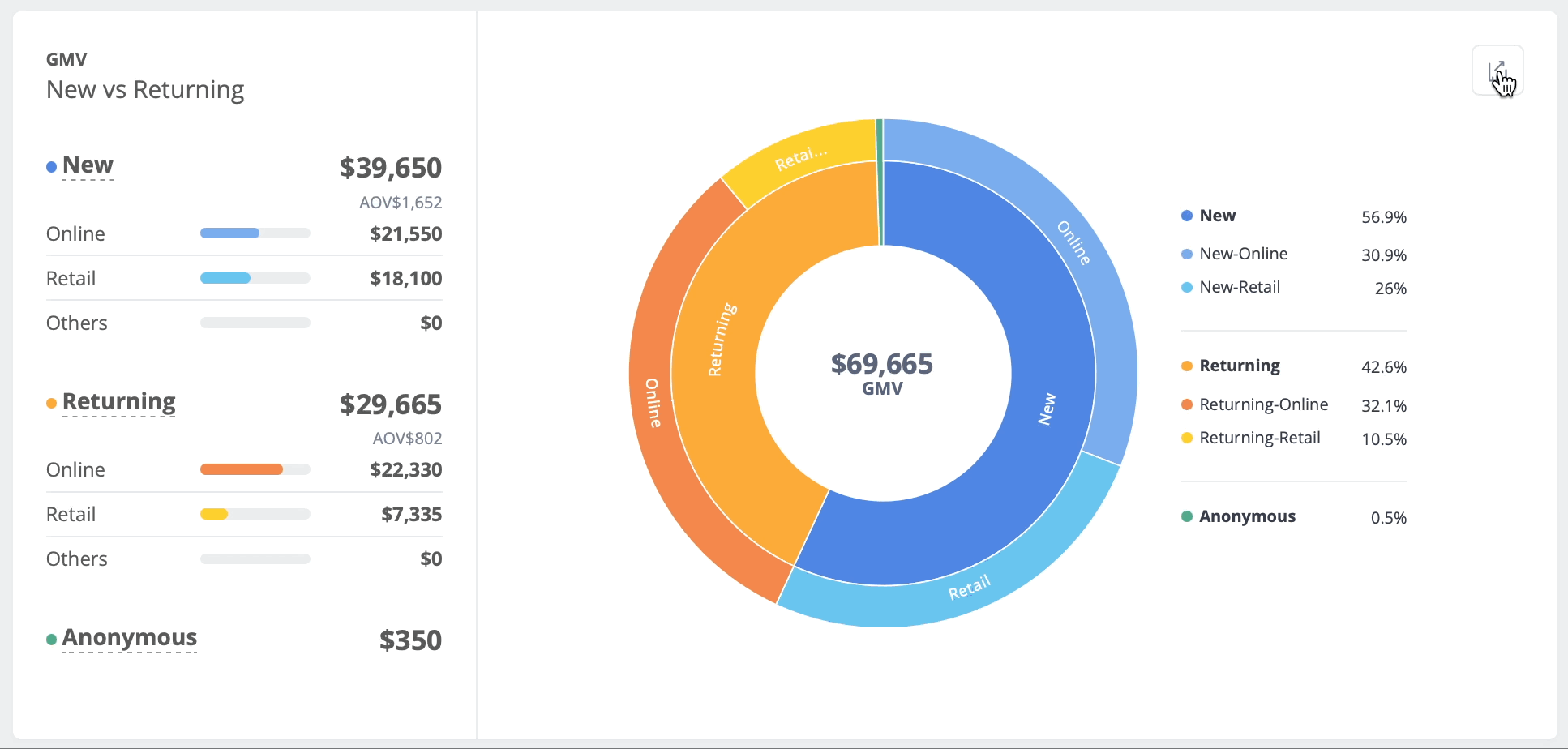Open the underlined Returning heading in left panel

[x=118, y=402]
